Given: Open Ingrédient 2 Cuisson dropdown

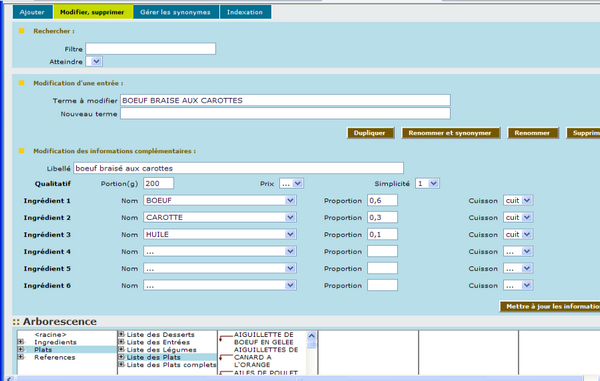Looking at the screenshot, I should click(x=518, y=217).
